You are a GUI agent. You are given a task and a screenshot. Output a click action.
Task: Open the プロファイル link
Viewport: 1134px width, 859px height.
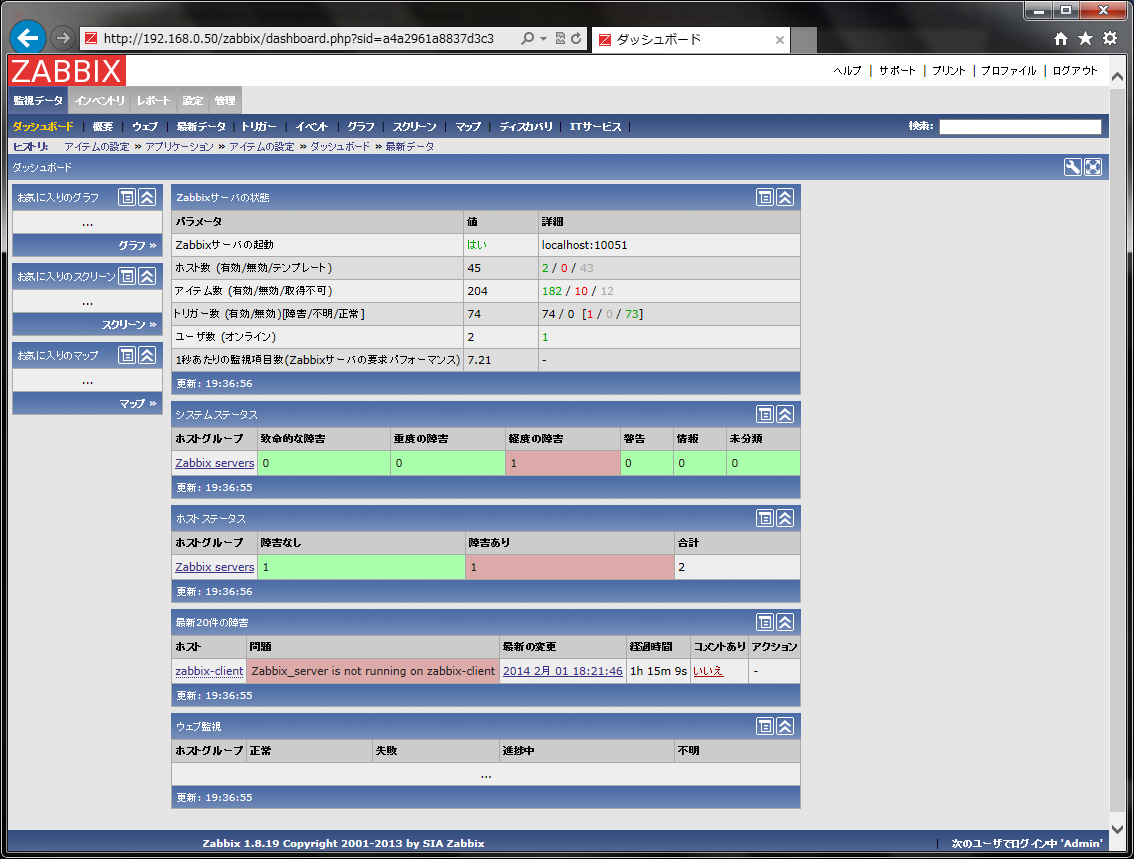coord(1009,71)
